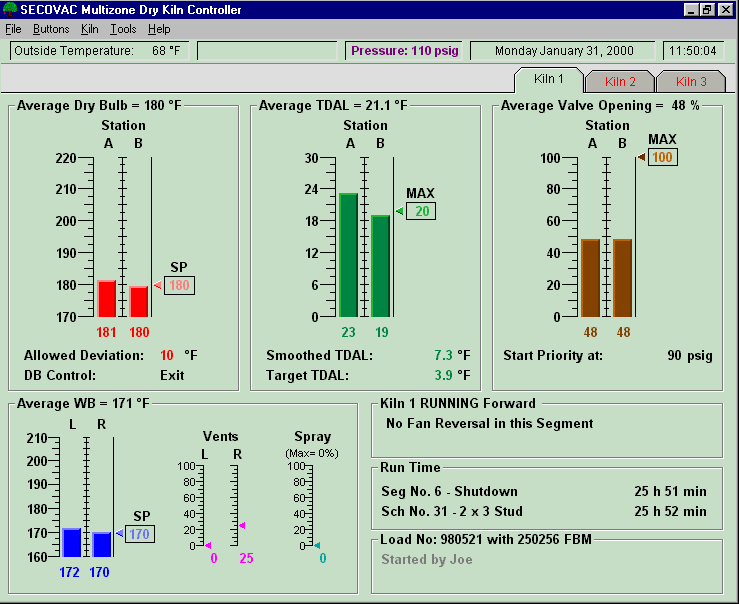
Task: Click the SECOVAC tree icon in title bar
Action: 9,9
